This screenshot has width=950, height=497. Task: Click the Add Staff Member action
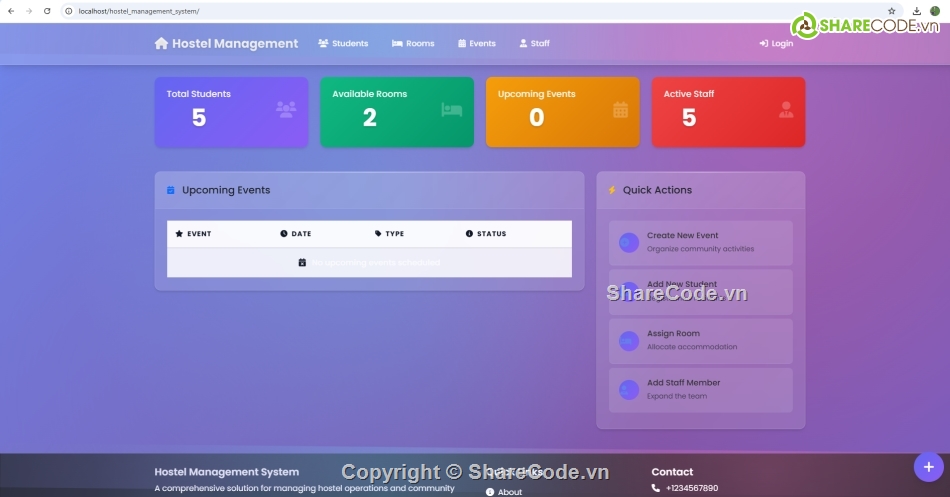pyautogui.click(x=700, y=389)
